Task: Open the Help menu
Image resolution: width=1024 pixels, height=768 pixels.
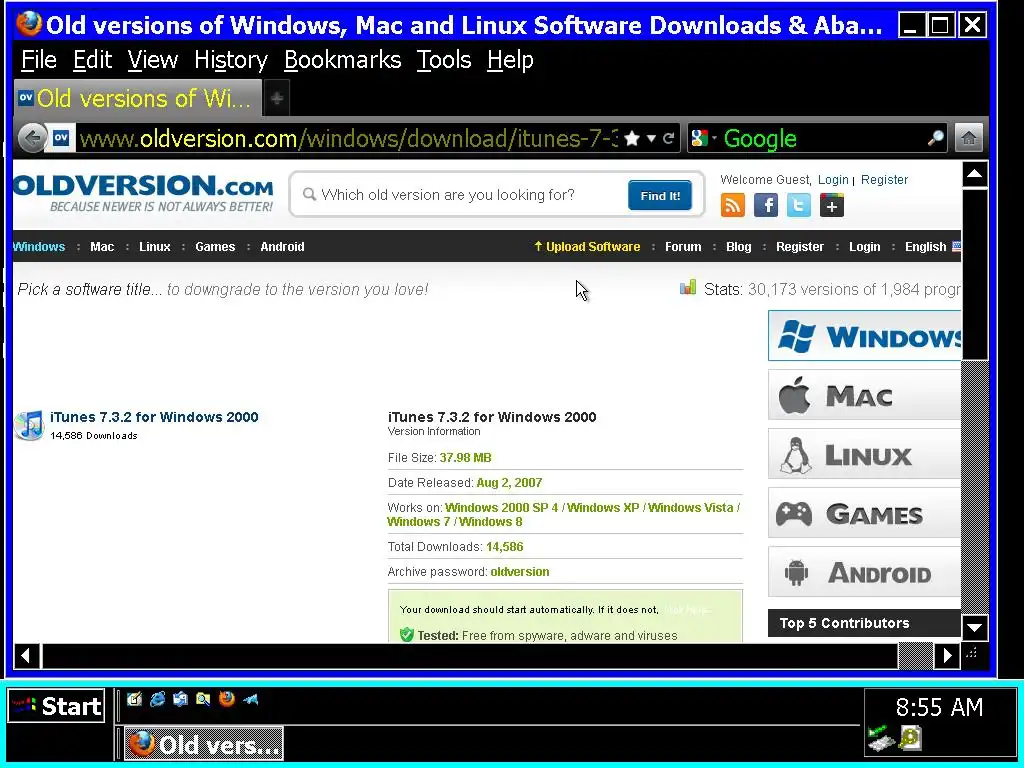Action: pyautogui.click(x=510, y=60)
